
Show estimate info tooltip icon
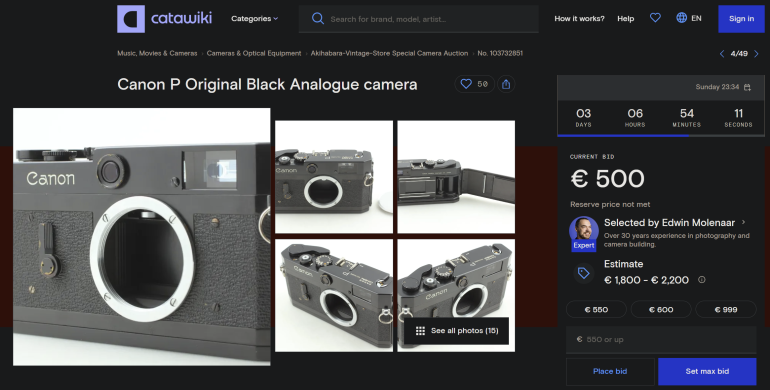[702, 279]
